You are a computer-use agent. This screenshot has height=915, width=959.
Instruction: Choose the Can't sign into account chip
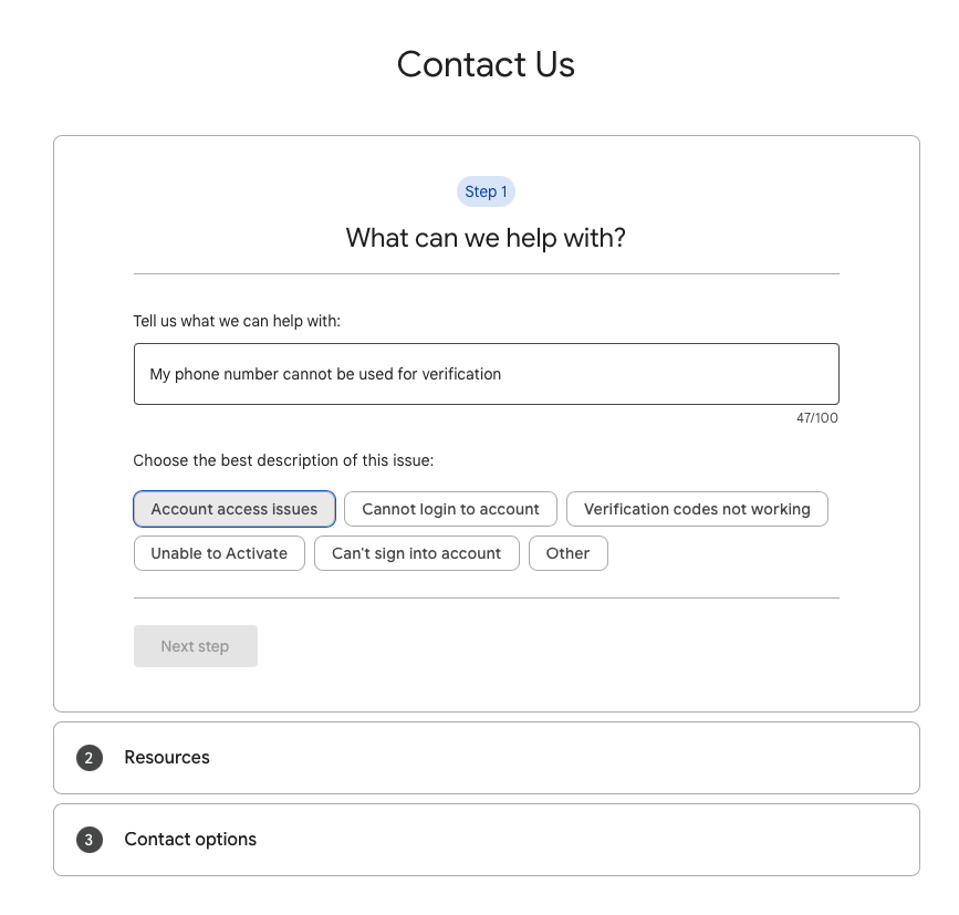pyautogui.click(x=416, y=553)
